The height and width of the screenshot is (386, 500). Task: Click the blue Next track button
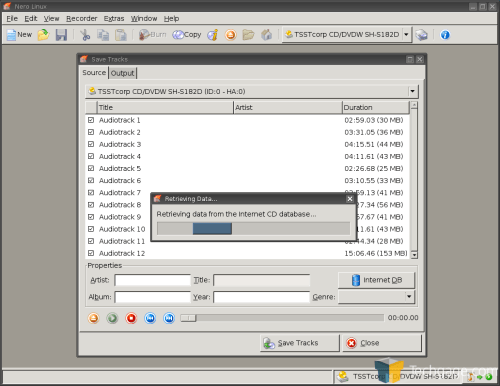coord(169,318)
